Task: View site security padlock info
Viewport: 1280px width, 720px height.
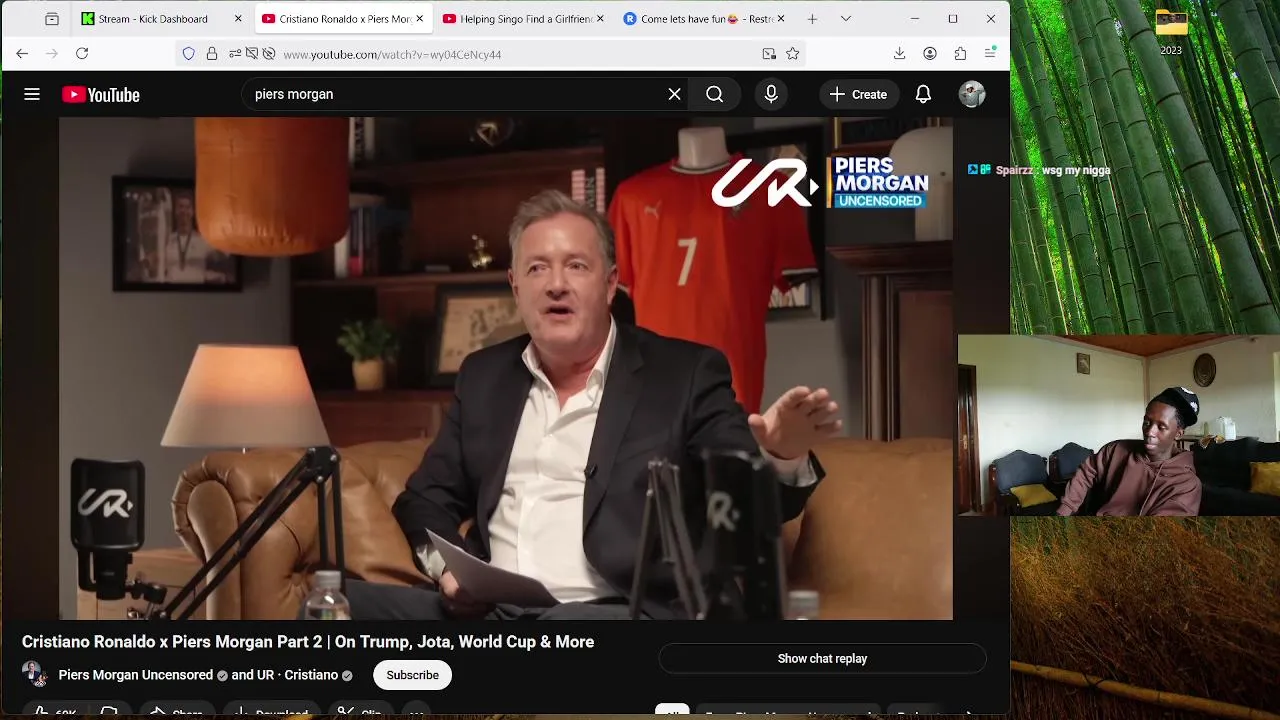Action: 211,54
